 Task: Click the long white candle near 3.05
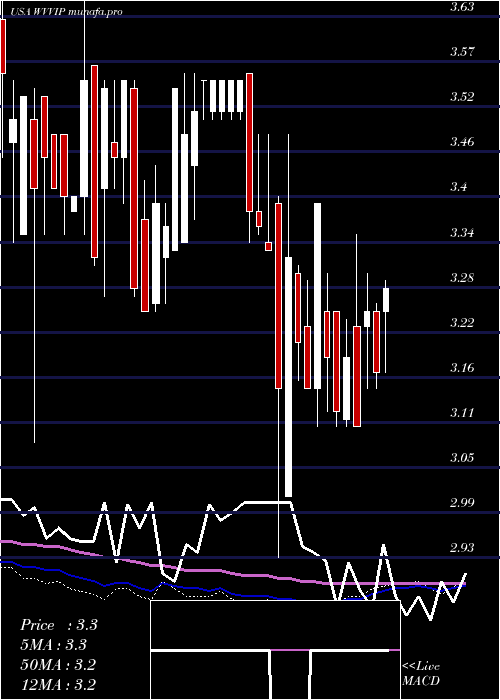[x=288, y=376]
